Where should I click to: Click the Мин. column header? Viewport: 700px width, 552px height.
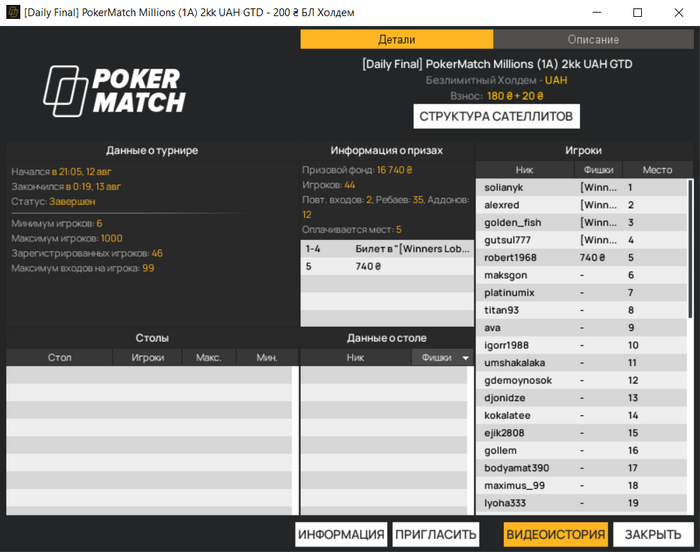pyautogui.click(x=267, y=357)
